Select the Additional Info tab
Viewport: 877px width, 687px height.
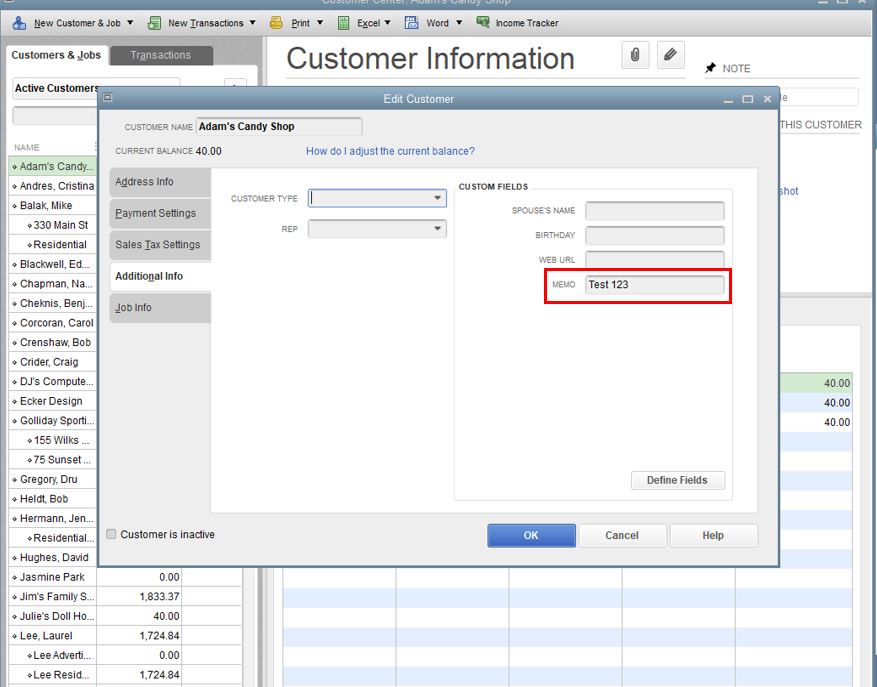coord(160,276)
